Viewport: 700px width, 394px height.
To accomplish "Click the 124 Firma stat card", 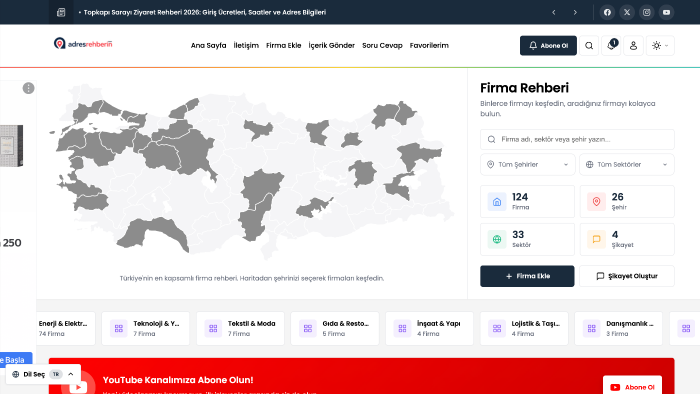I will 527,202.
